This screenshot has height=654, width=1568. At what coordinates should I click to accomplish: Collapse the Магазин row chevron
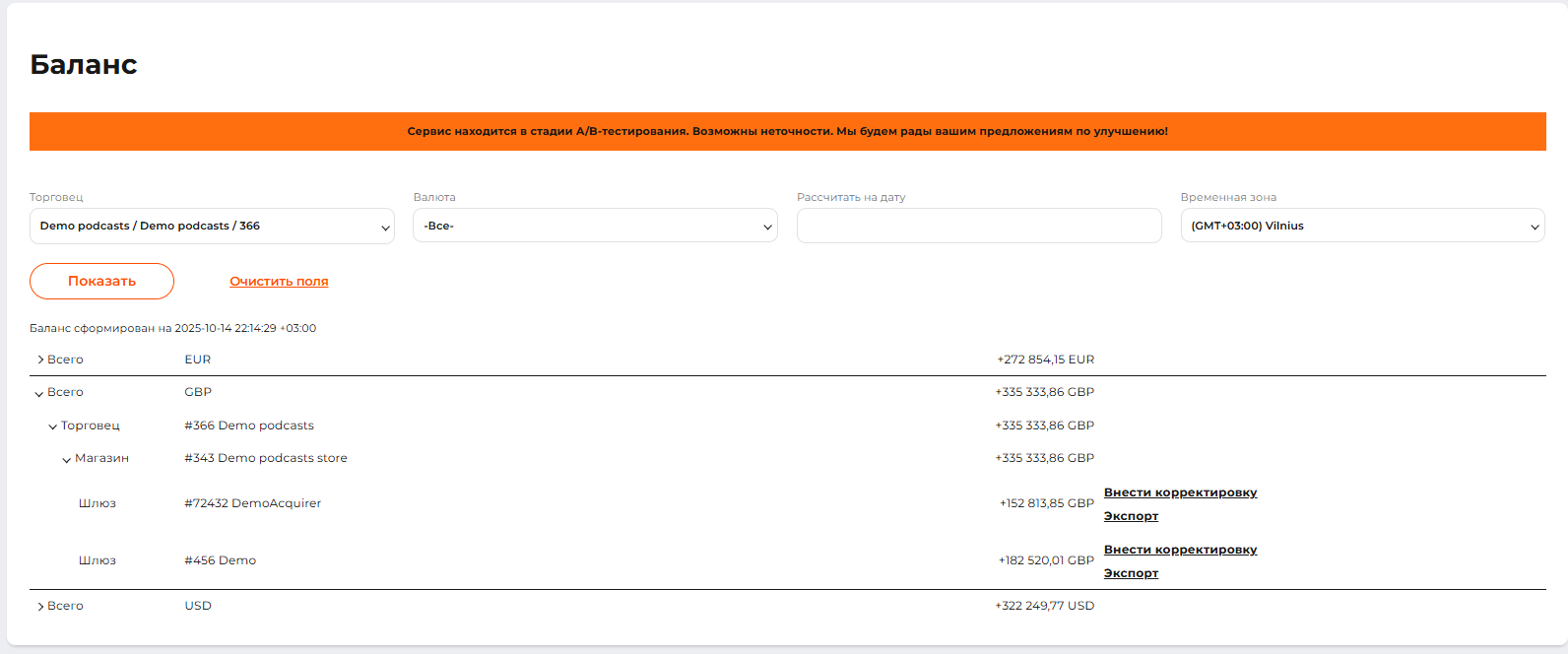pos(67,459)
